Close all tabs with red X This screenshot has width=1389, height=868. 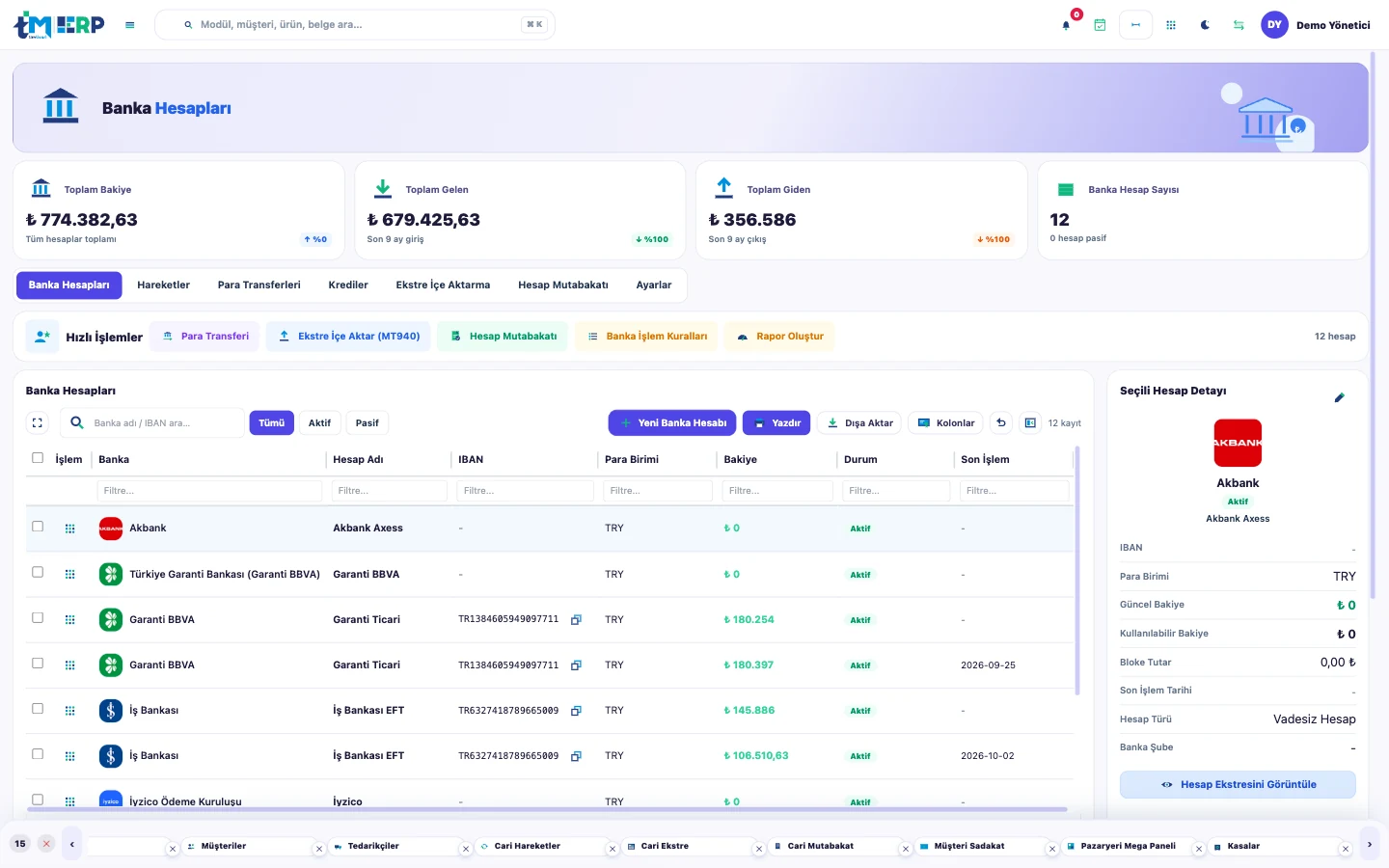click(x=46, y=844)
